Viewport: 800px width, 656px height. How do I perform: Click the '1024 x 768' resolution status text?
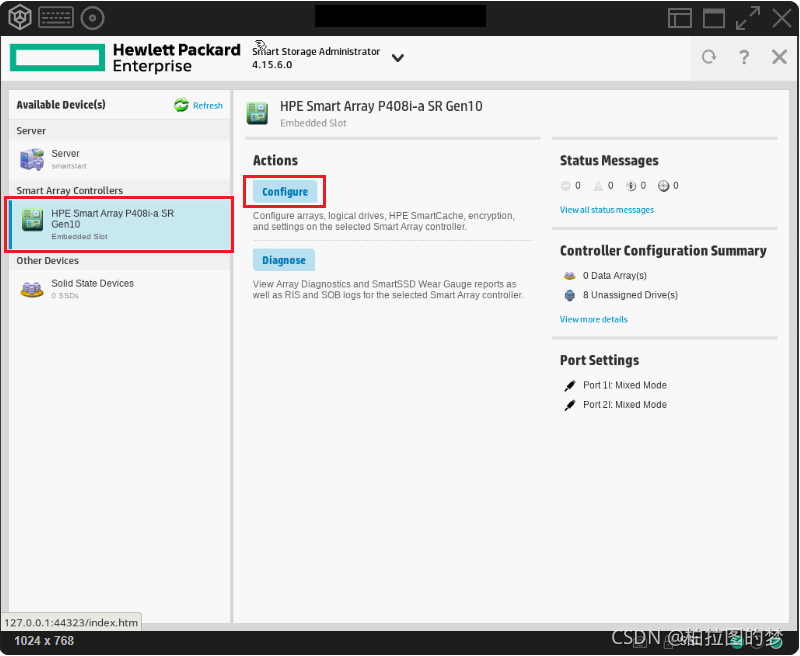pyautogui.click(x=44, y=641)
